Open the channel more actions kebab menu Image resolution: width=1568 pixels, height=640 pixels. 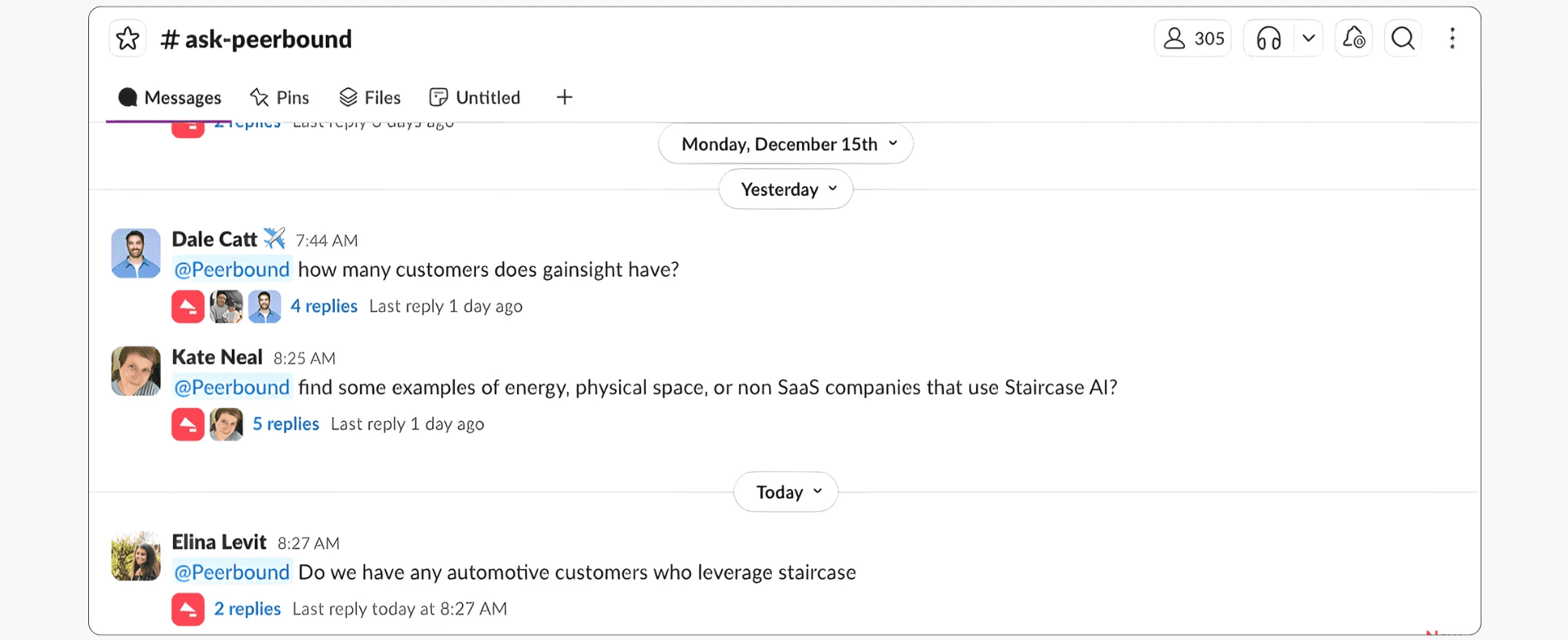click(x=1453, y=38)
